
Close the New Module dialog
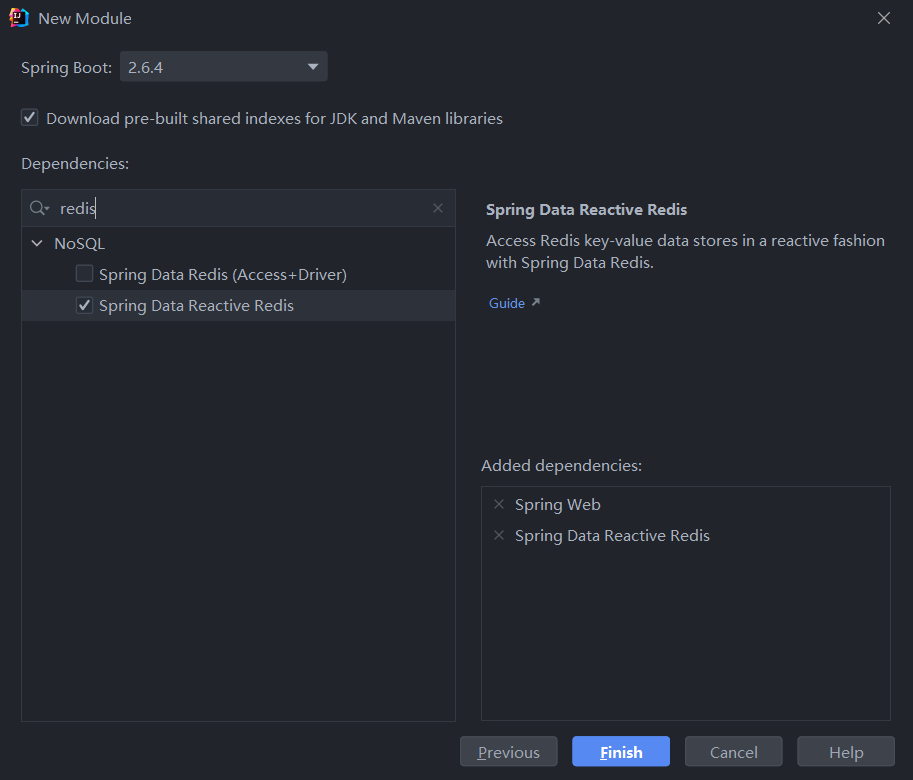pyautogui.click(x=884, y=18)
